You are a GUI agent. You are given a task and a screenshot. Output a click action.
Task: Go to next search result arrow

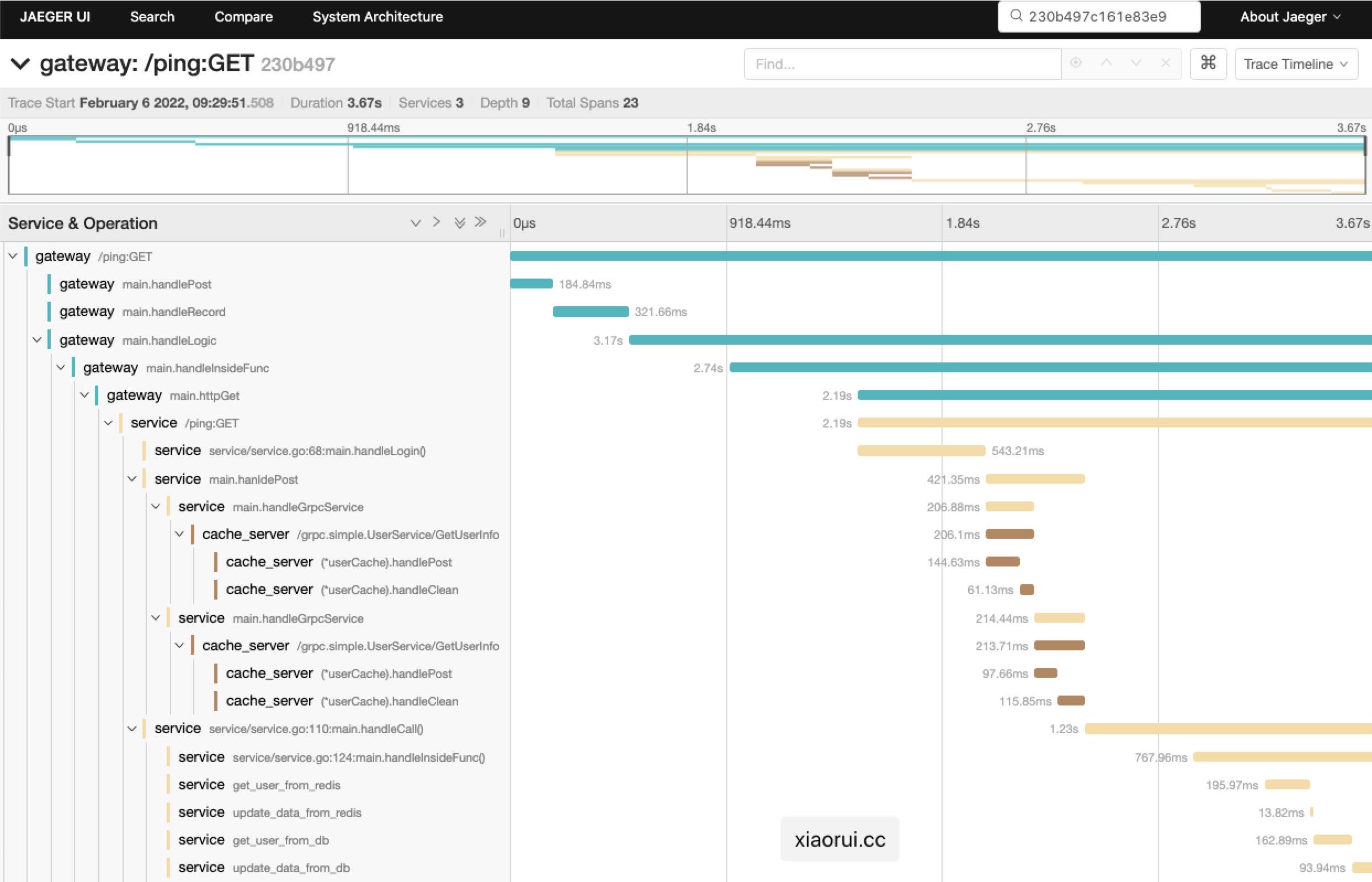click(x=1135, y=63)
